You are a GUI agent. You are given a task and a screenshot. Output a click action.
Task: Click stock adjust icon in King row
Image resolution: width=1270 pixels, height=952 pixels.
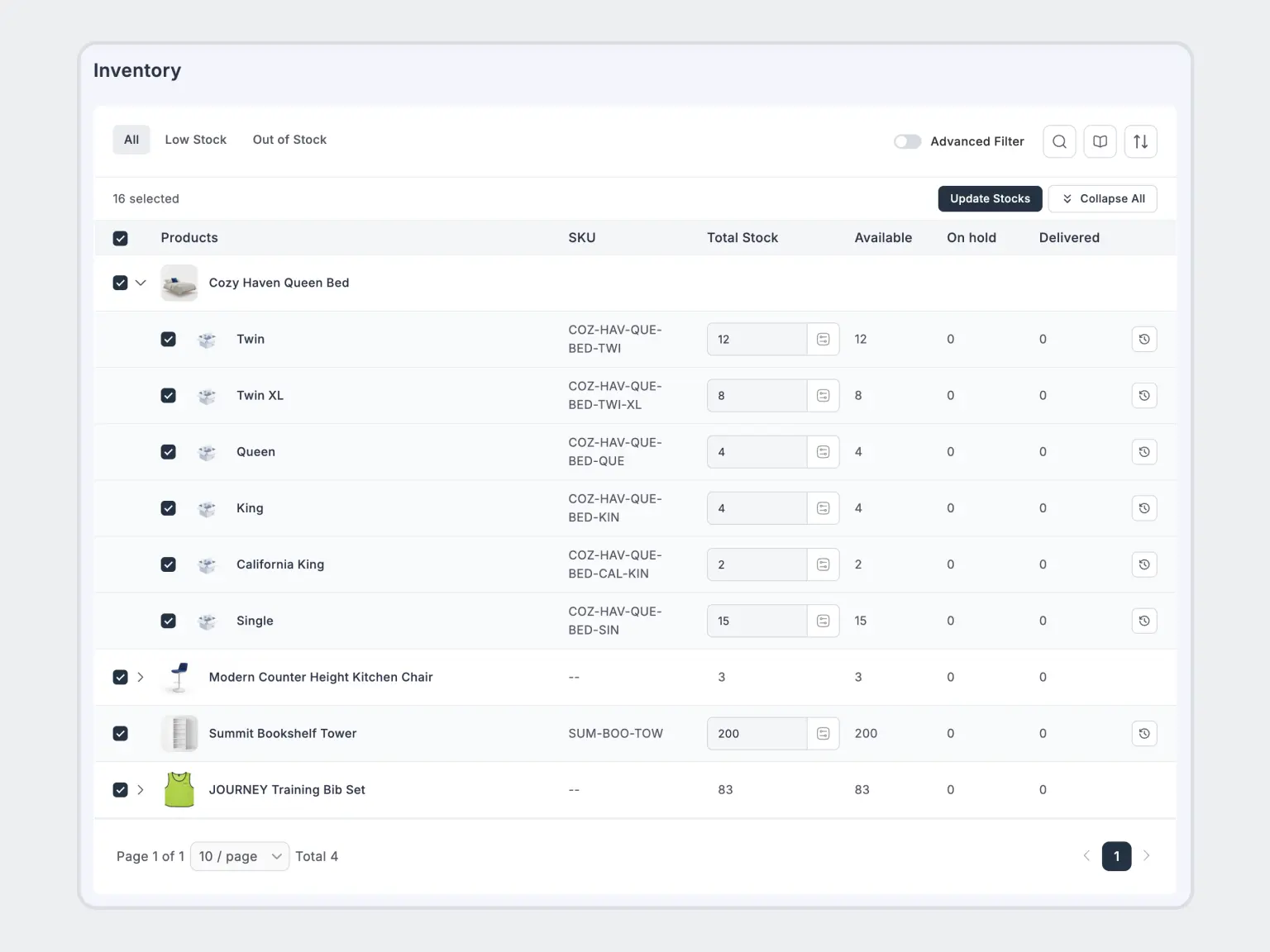coord(824,508)
